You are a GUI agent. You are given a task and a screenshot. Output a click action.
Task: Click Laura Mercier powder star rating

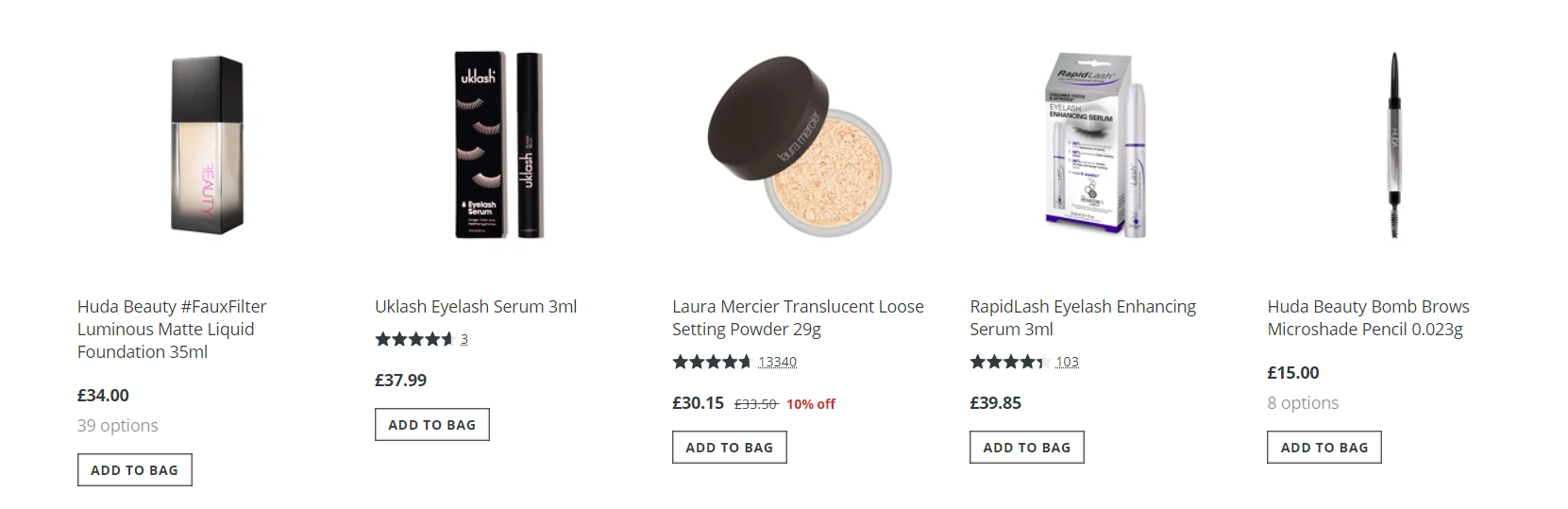point(712,362)
